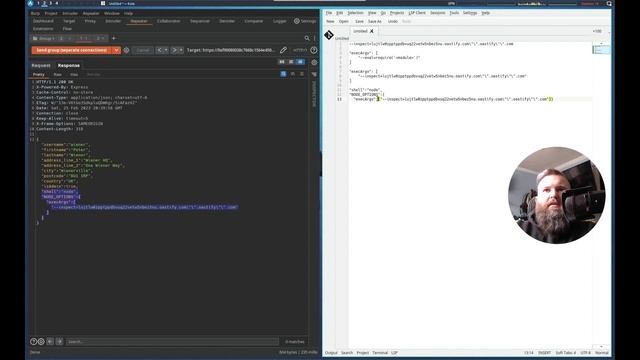Click New in Kate toolbar
640x360 pixels.
click(330, 21)
